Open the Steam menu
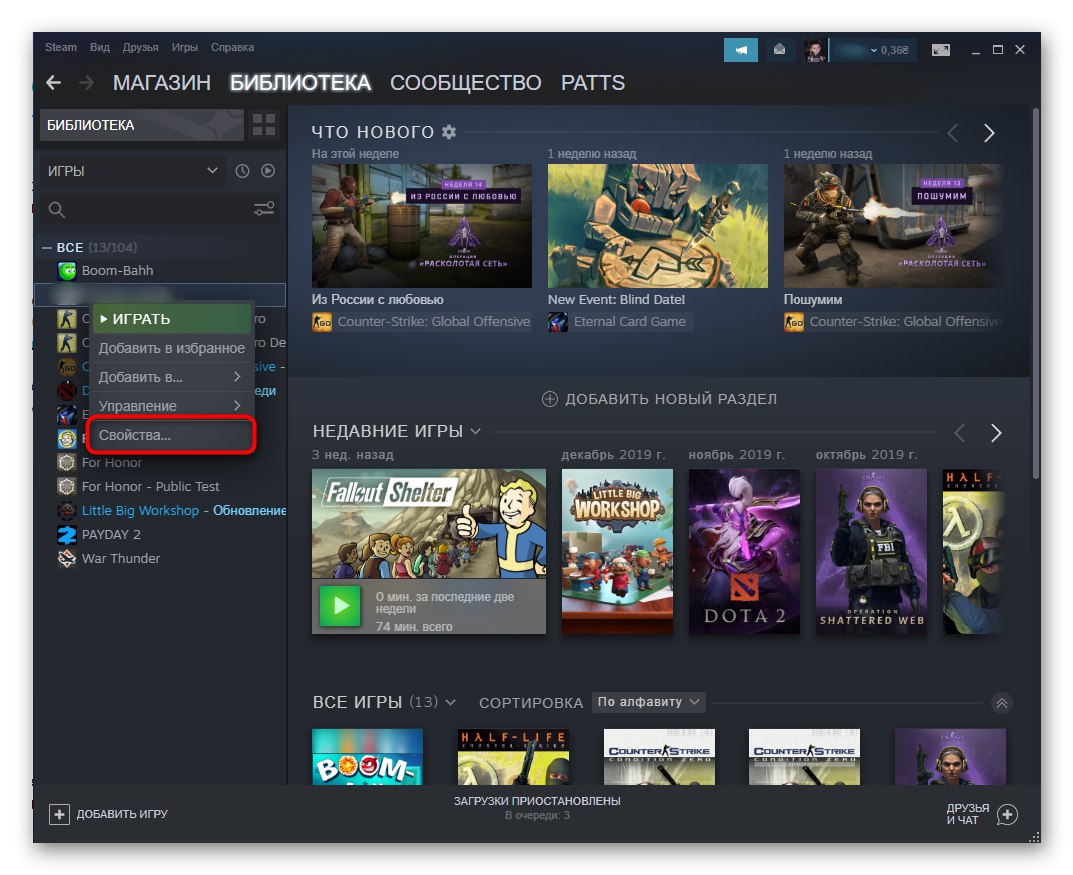Image resolution: width=1073 pixels, height=875 pixels. 61,47
